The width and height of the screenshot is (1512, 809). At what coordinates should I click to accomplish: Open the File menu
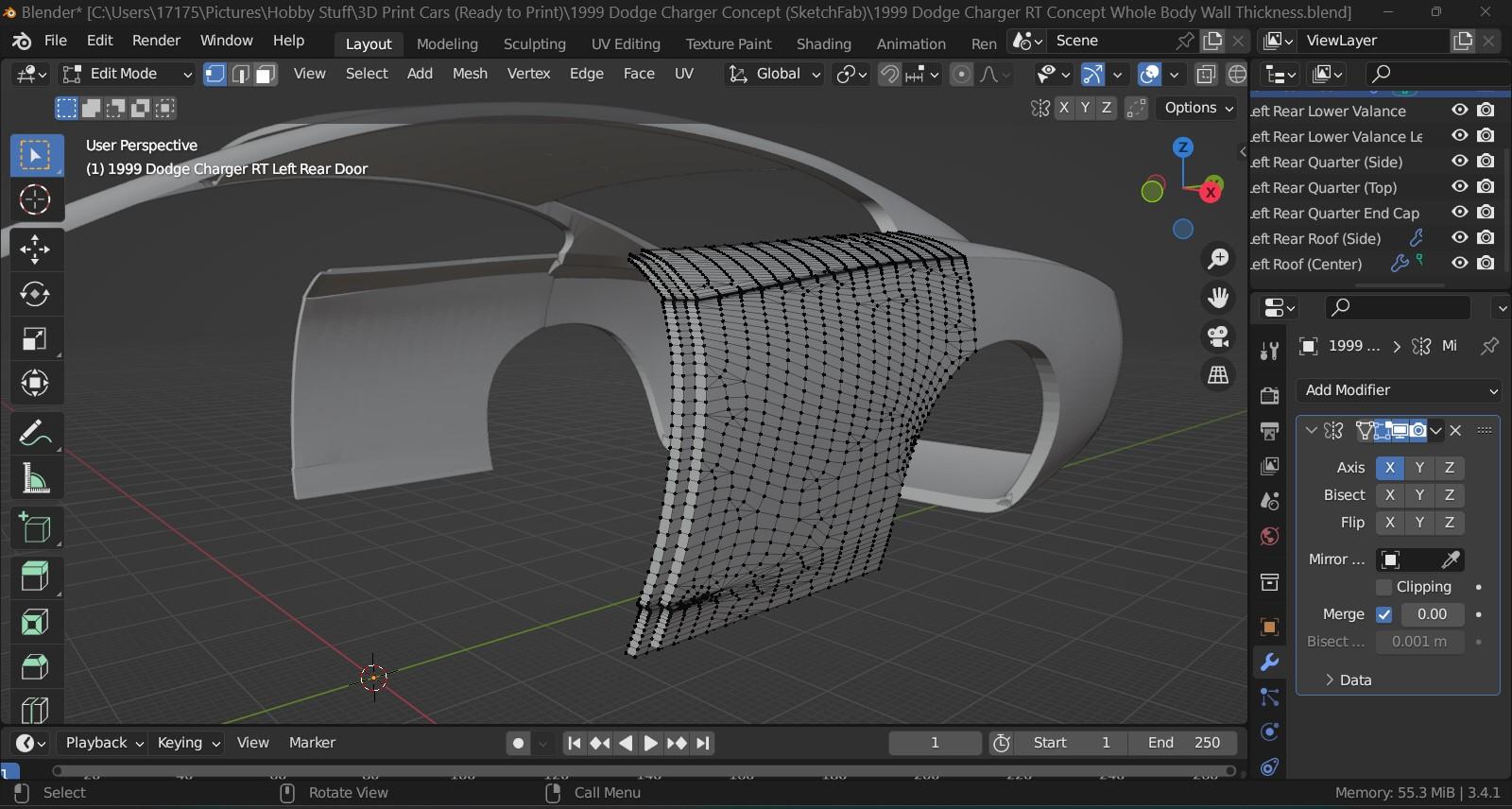(x=56, y=41)
